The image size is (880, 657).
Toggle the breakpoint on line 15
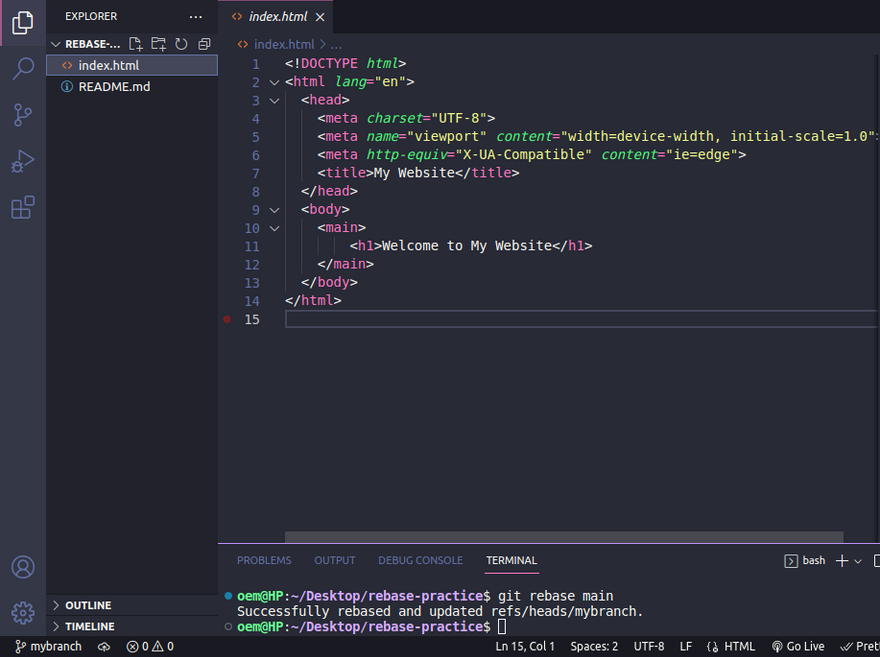pyautogui.click(x=227, y=319)
